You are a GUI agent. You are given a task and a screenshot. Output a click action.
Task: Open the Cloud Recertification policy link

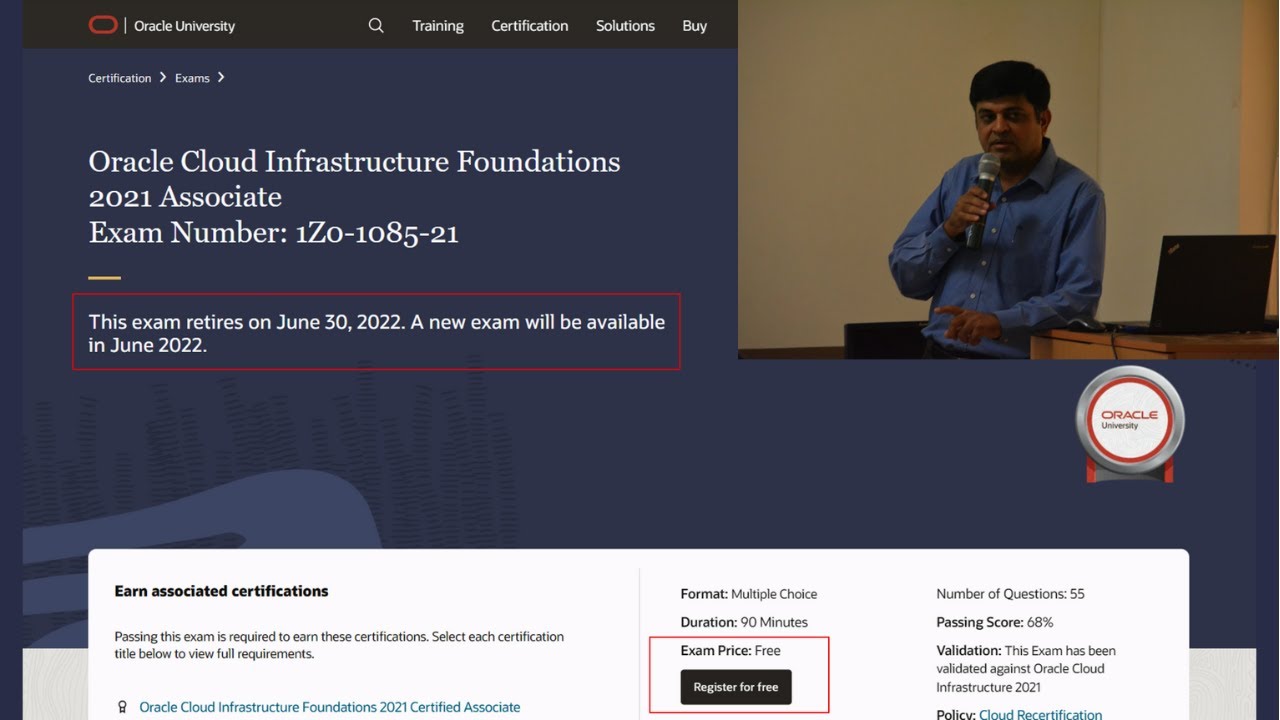point(1041,714)
